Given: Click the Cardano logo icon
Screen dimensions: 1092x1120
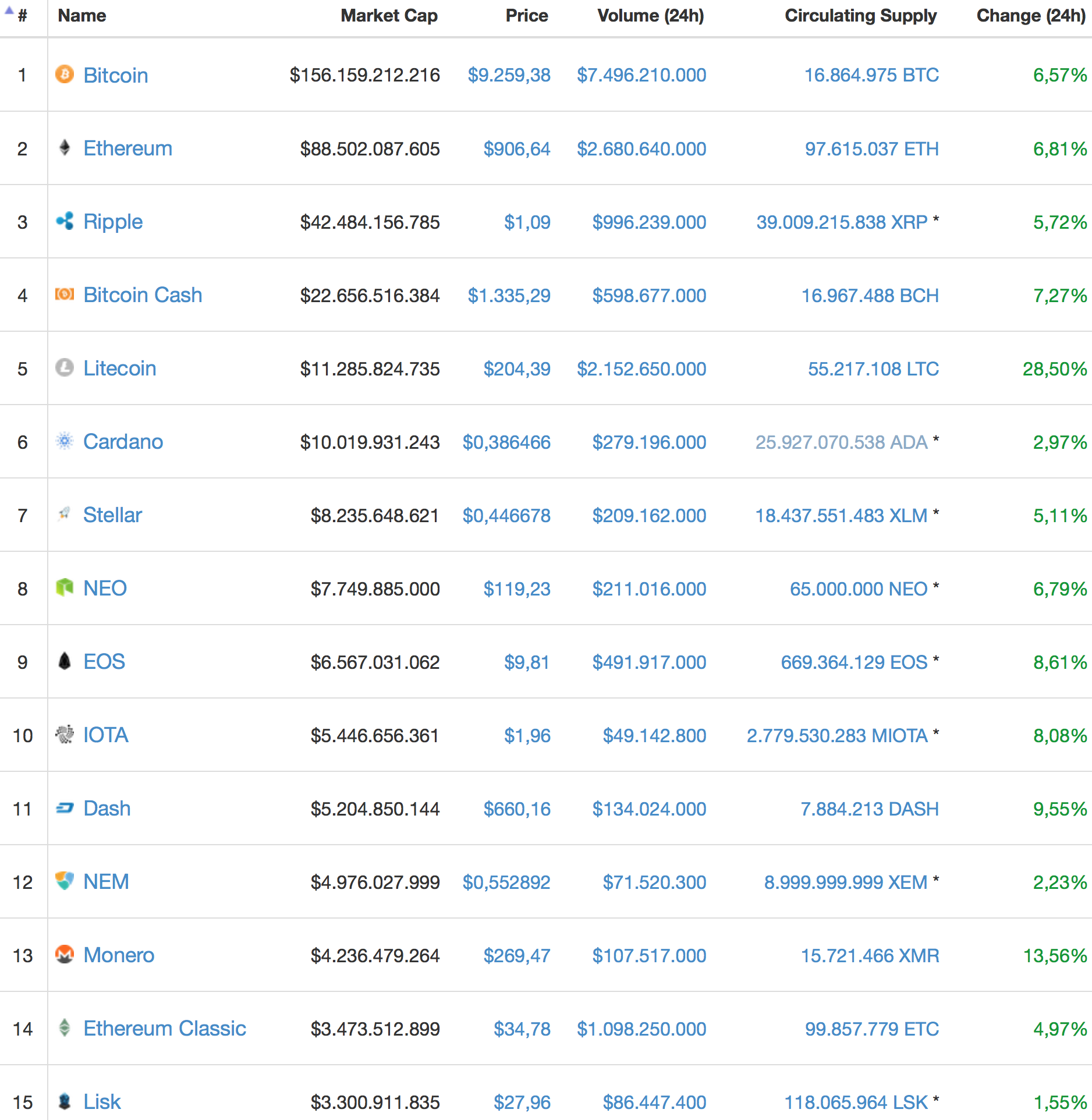Looking at the screenshot, I should coord(65,441).
